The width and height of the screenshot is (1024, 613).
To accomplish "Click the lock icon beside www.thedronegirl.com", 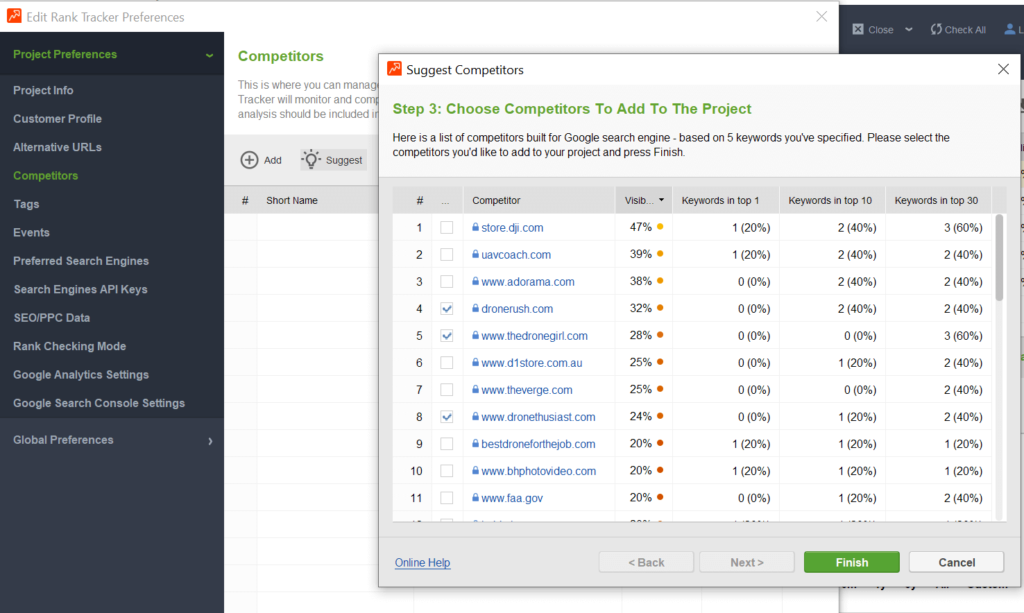I will tap(475, 336).
